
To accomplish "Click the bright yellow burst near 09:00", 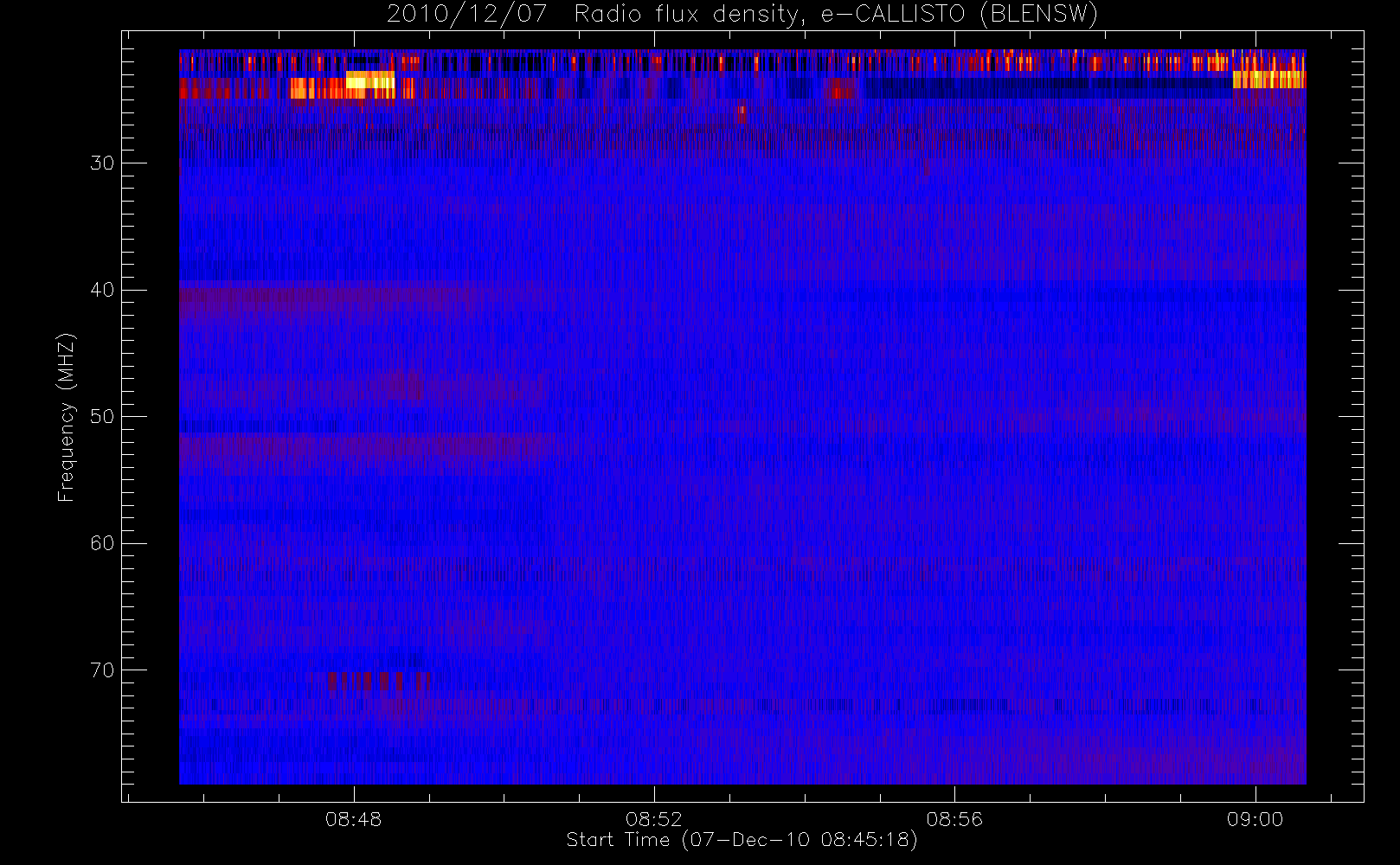I will (1268, 80).
